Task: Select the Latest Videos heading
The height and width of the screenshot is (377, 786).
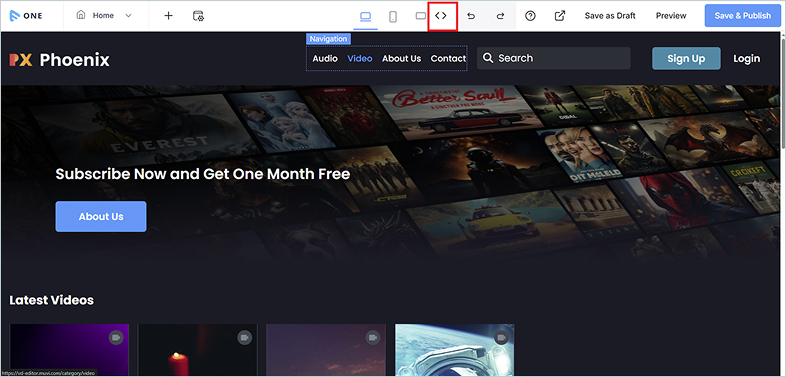Action: click(52, 300)
